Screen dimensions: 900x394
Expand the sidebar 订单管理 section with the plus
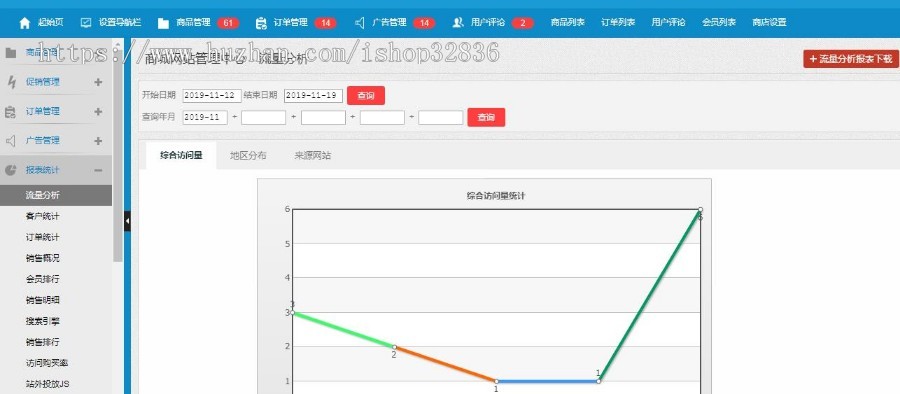coord(98,111)
